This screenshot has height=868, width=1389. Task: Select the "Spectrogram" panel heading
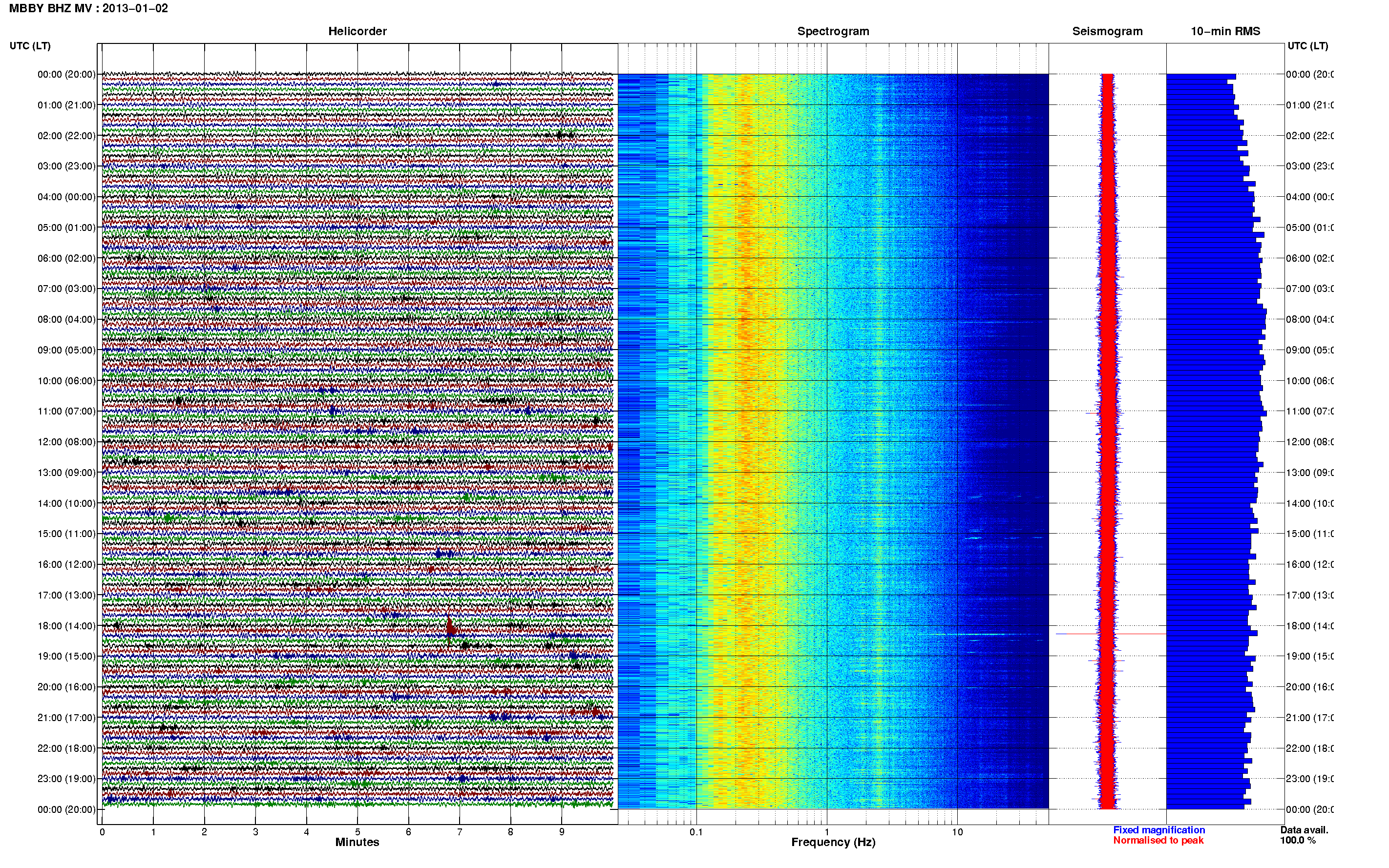point(833,31)
